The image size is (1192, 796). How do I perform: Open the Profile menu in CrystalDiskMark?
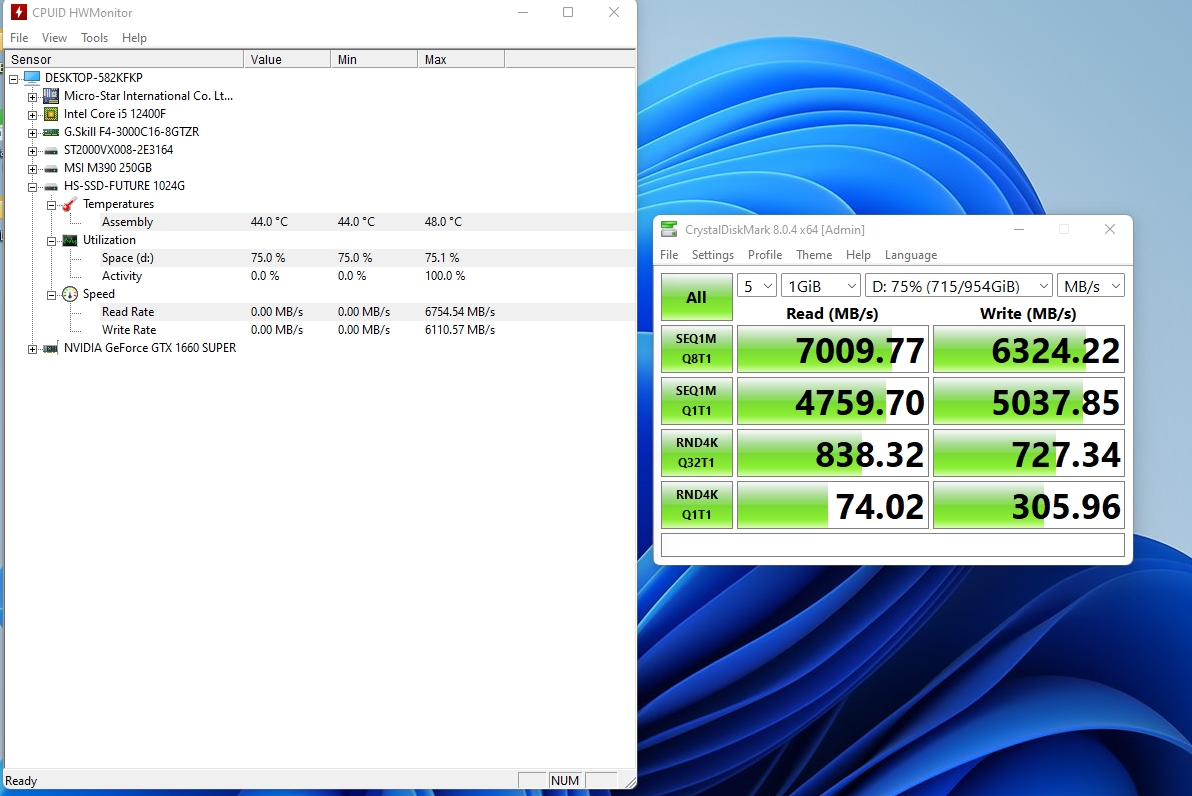click(x=764, y=255)
